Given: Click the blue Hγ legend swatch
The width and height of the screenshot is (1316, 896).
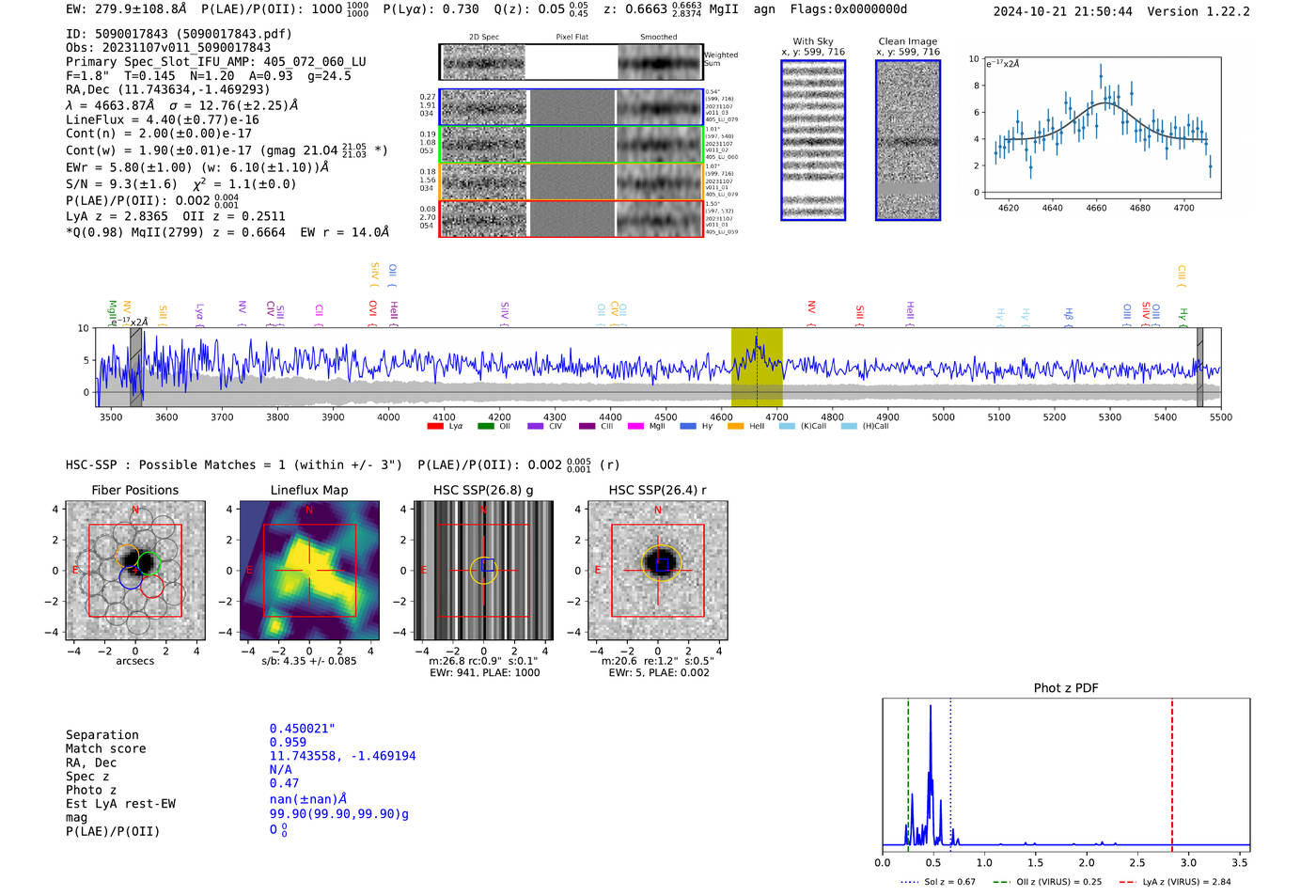Looking at the screenshot, I should tap(688, 427).
